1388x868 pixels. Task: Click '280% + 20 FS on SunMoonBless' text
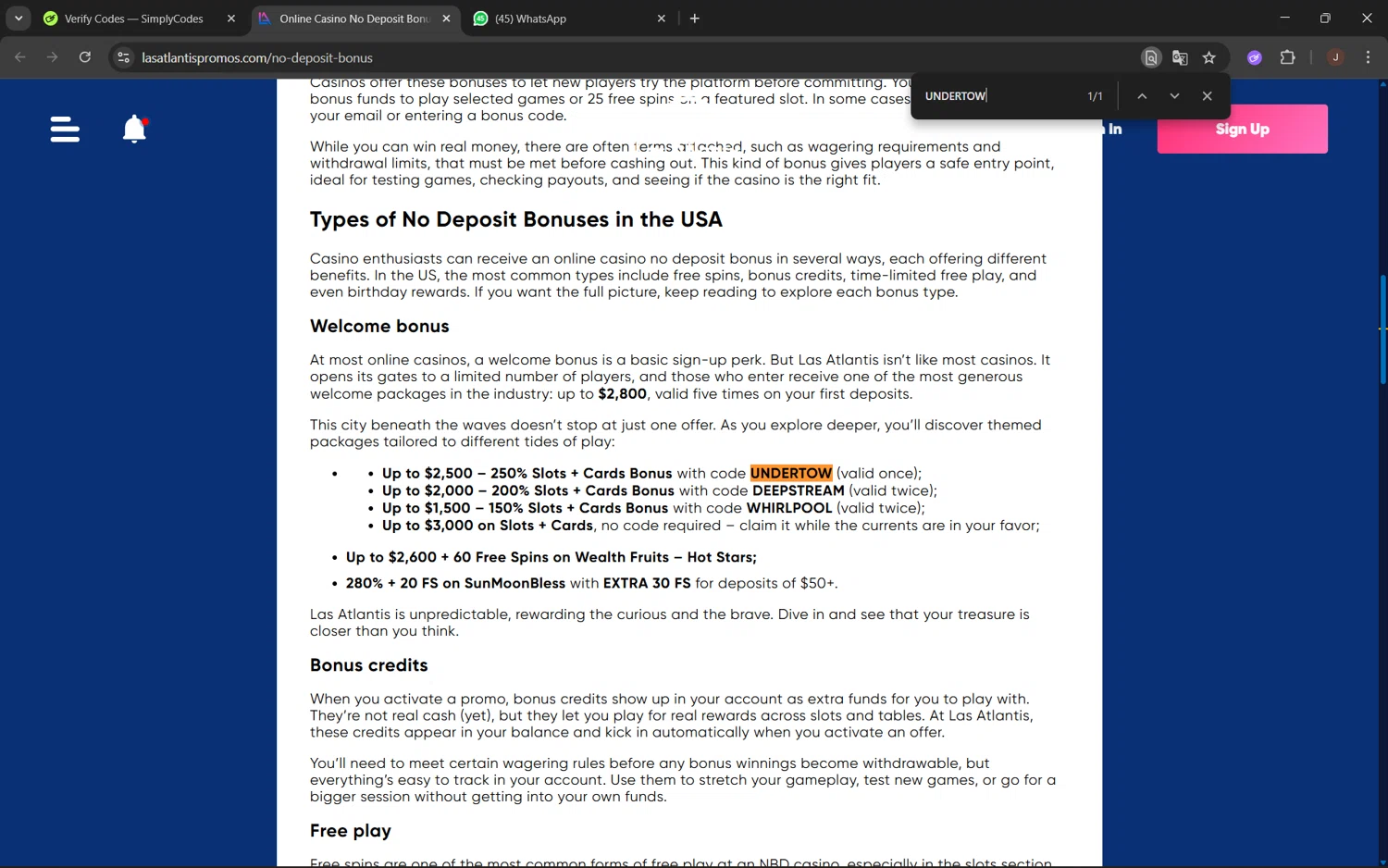click(455, 583)
